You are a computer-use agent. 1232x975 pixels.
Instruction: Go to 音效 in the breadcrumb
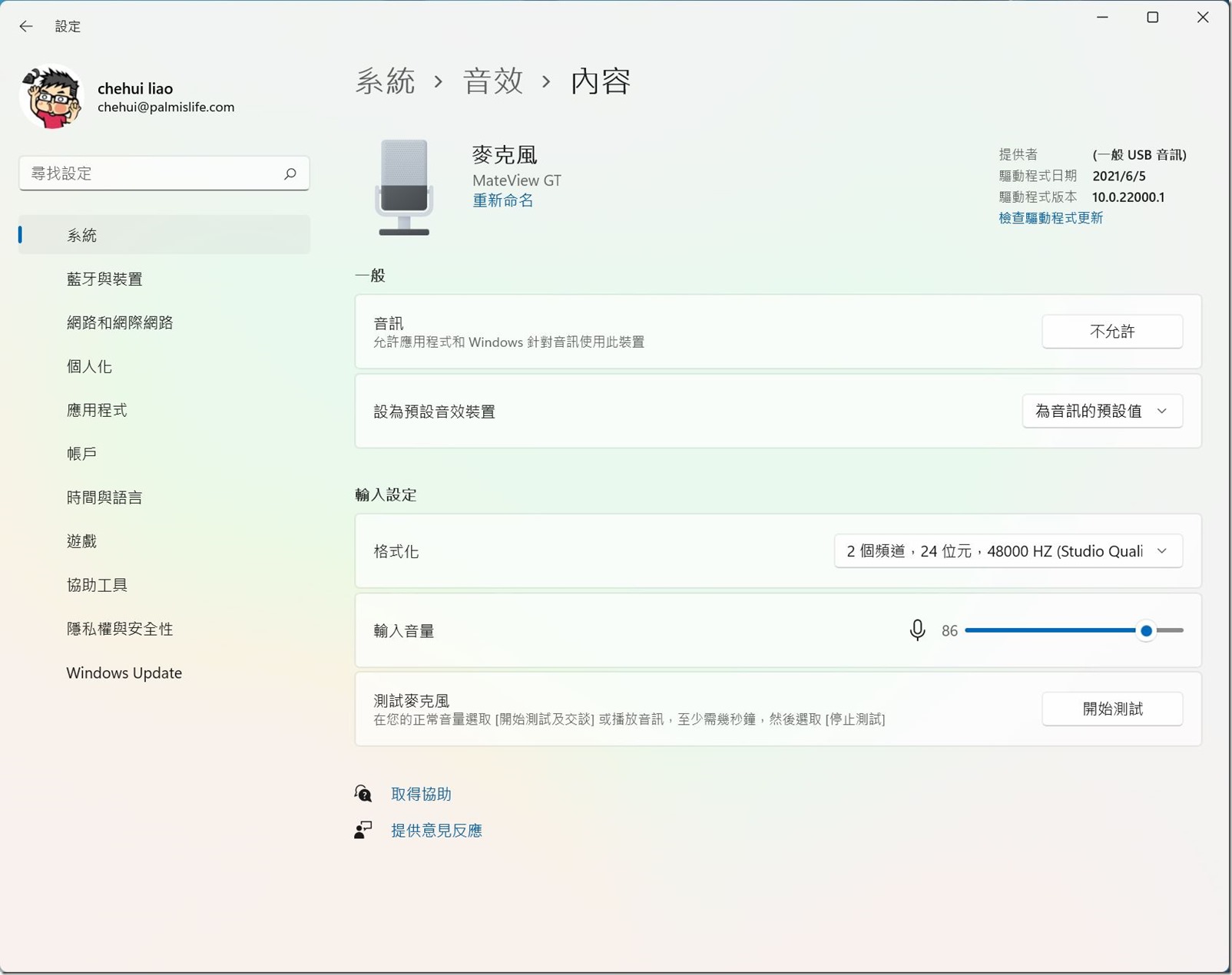[x=493, y=81]
